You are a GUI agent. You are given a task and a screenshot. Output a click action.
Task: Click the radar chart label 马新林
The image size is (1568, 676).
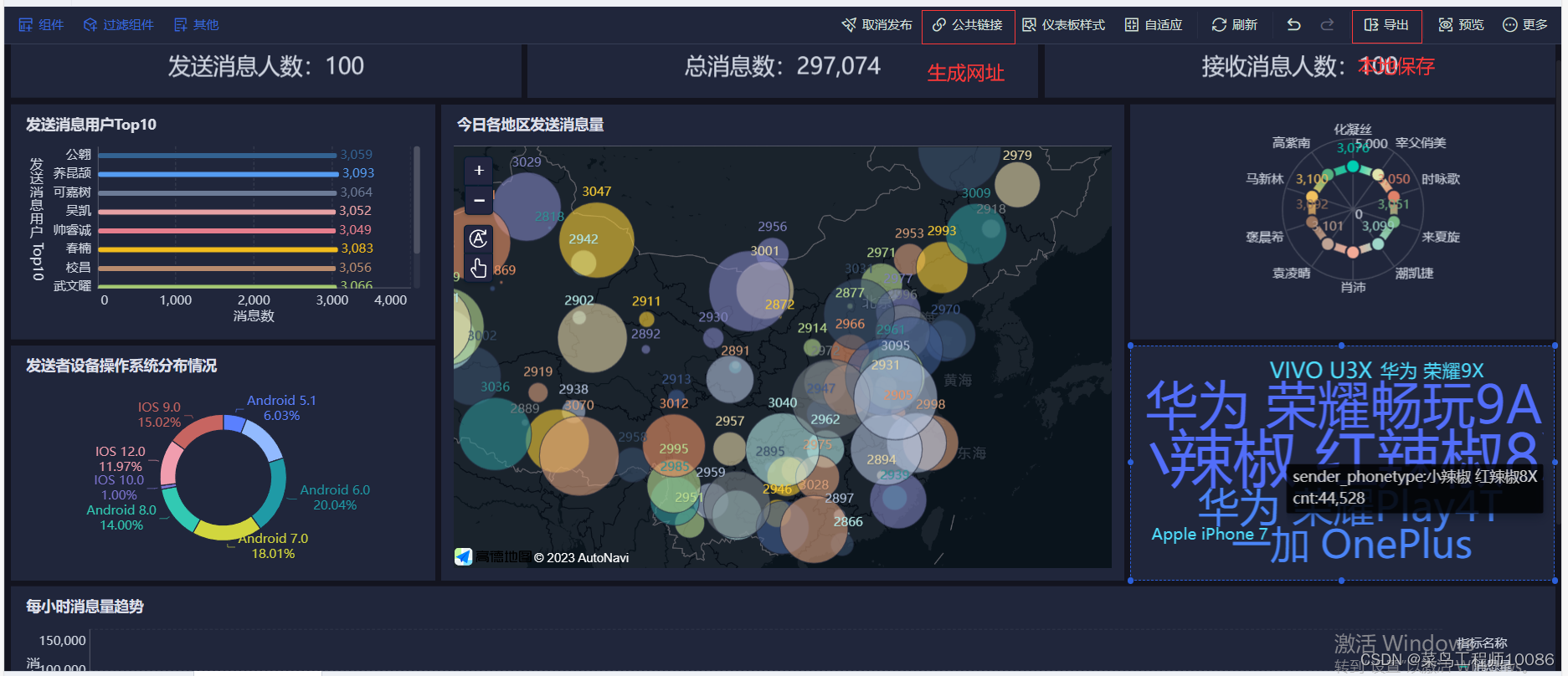pos(1264,178)
